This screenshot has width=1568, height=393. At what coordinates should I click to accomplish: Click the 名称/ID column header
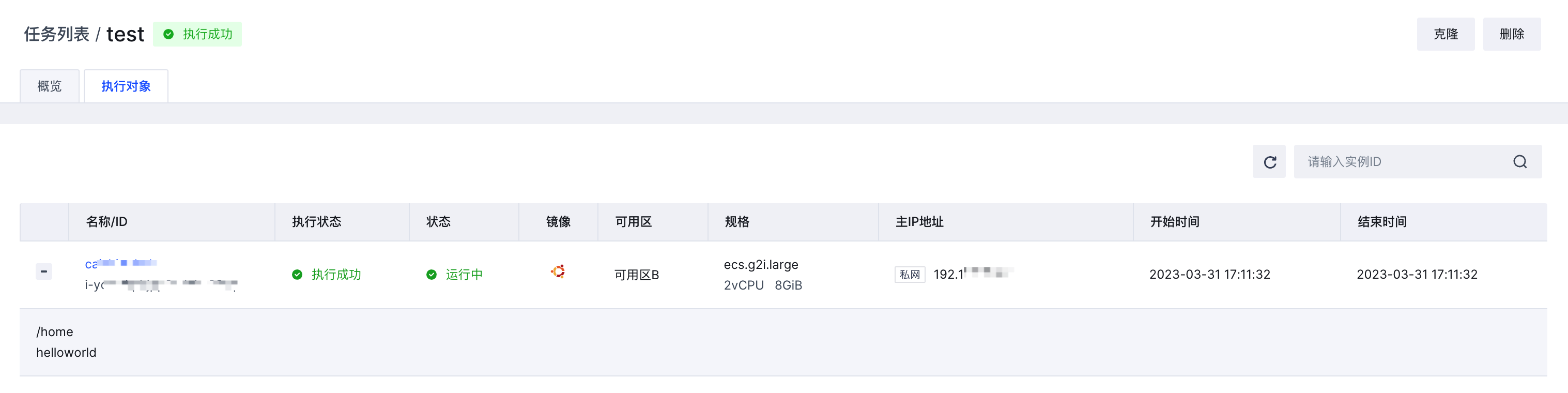point(106,222)
